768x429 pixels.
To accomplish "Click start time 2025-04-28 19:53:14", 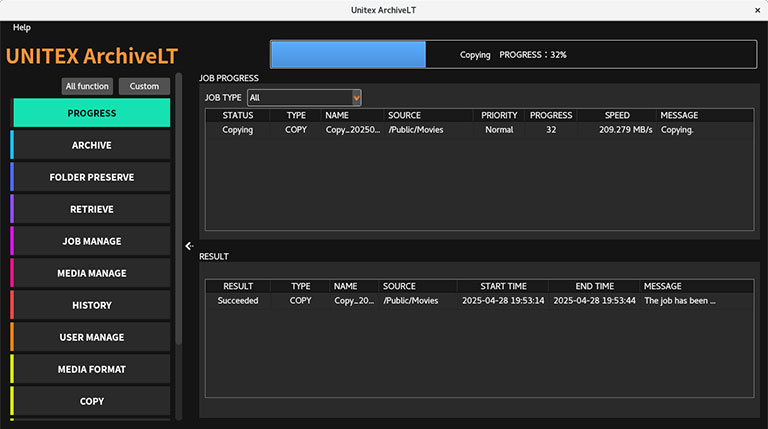I will (x=503, y=301).
